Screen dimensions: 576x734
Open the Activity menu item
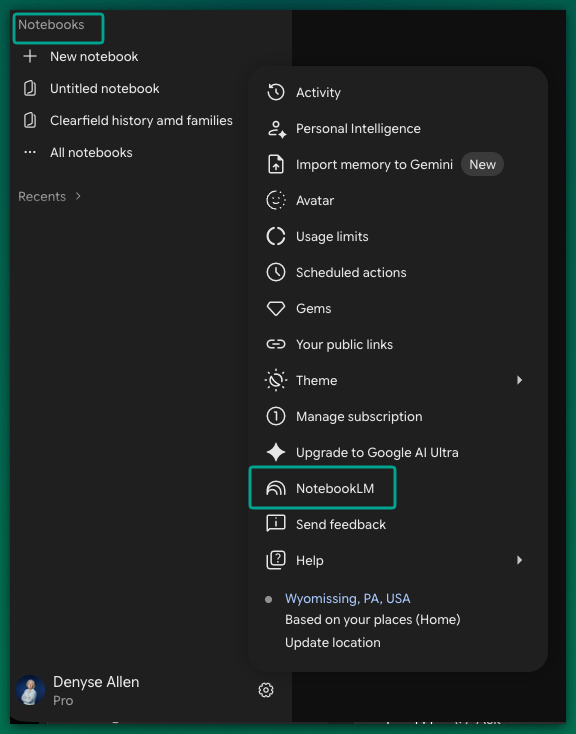click(x=398, y=92)
